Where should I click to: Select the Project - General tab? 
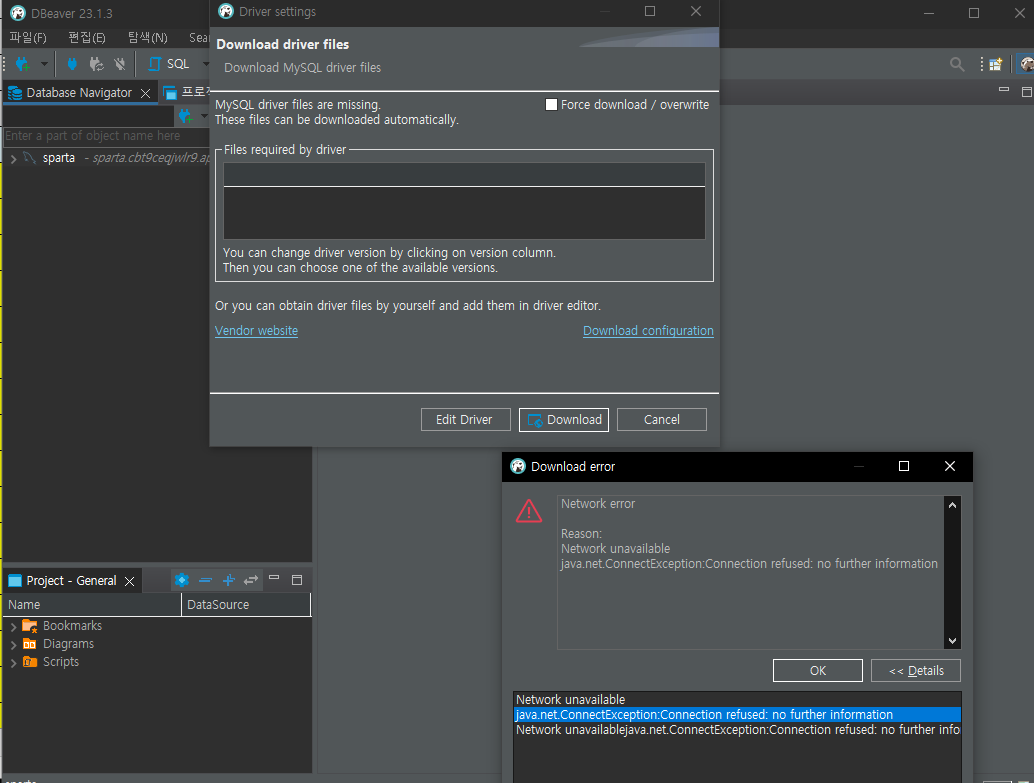pyautogui.click(x=71, y=580)
